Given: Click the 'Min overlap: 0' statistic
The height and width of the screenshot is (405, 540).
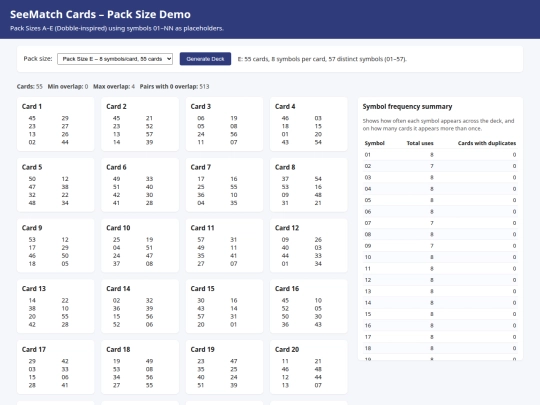Looking at the screenshot, I should click(x=68, y=86).
